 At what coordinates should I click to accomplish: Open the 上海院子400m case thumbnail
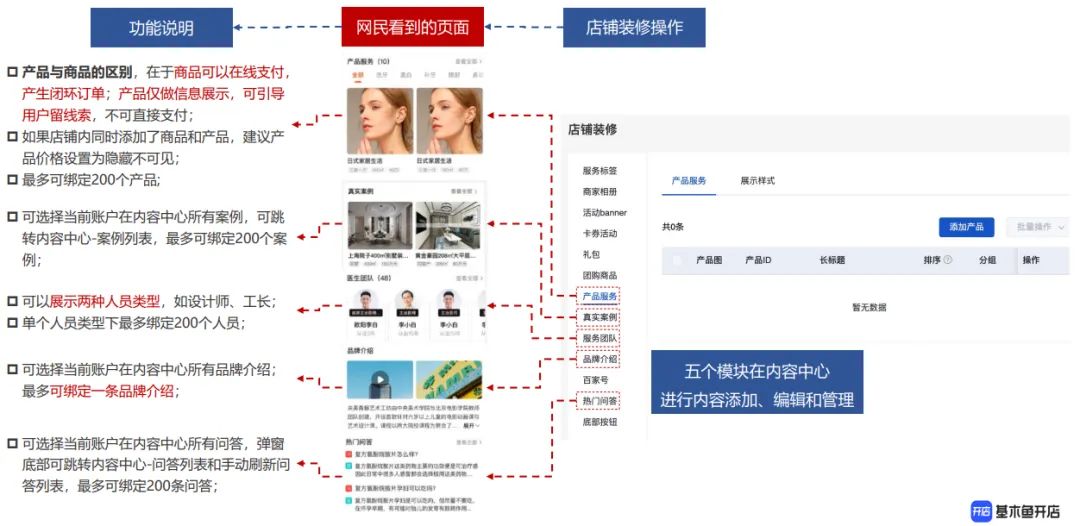(x=378, y=227)
